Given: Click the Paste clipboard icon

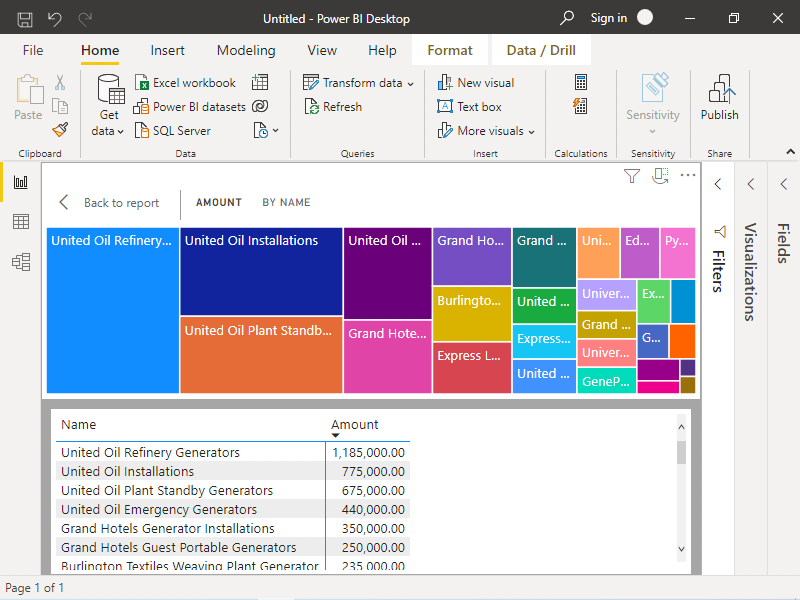Looking at the screenshot, I should click(29, 91).
